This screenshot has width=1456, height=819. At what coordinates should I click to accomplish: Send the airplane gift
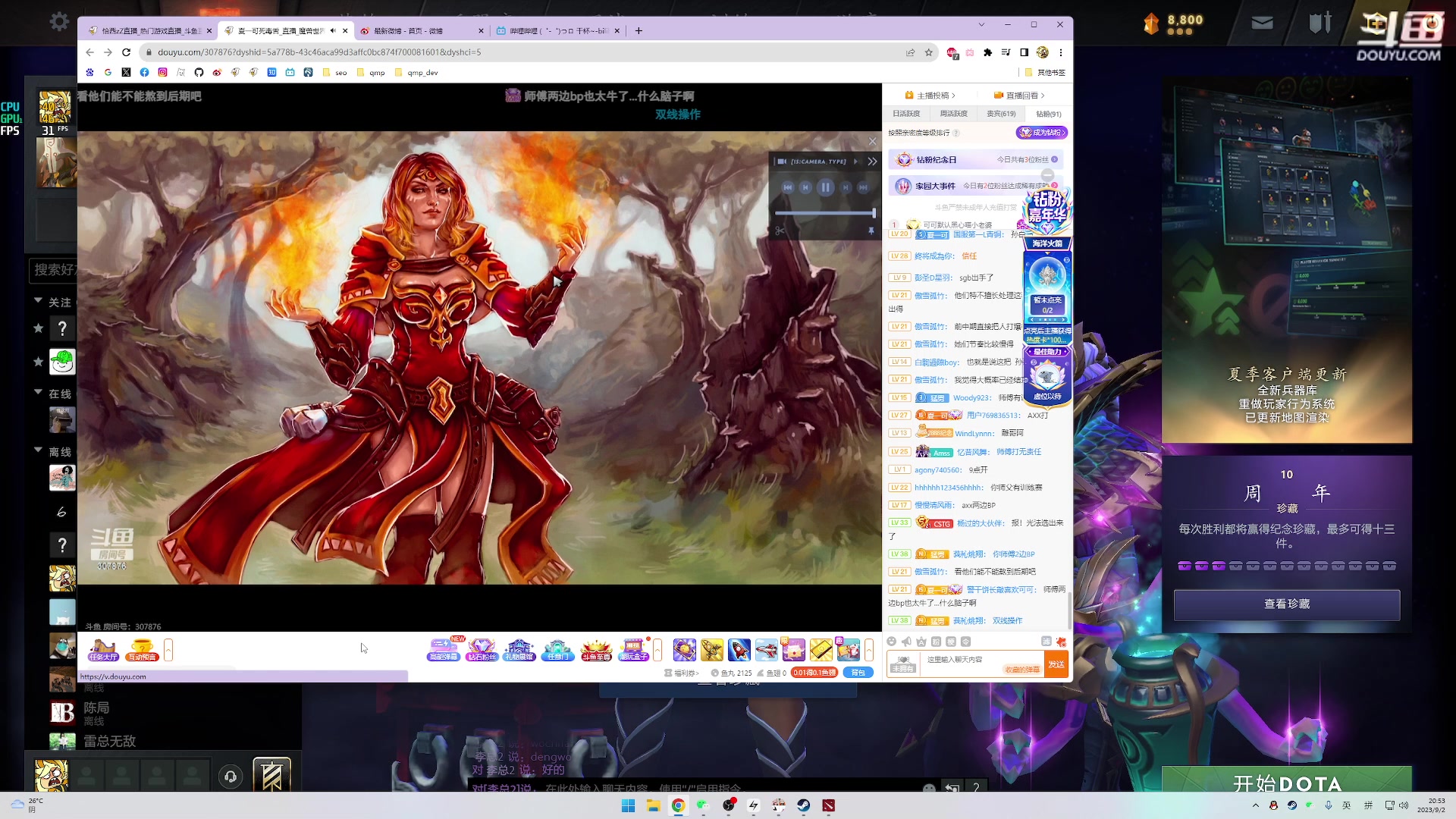pos(766,650)
